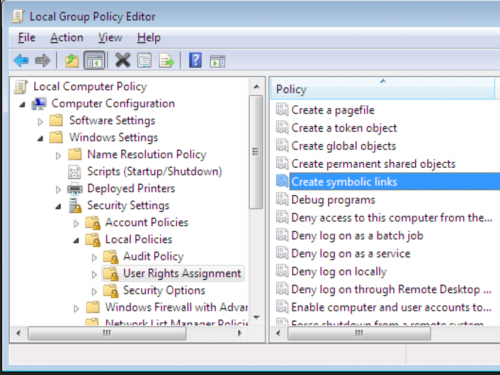Expand the Account Policies node
The height and width of the screenshot is (375, 500).
pos(76,224)
